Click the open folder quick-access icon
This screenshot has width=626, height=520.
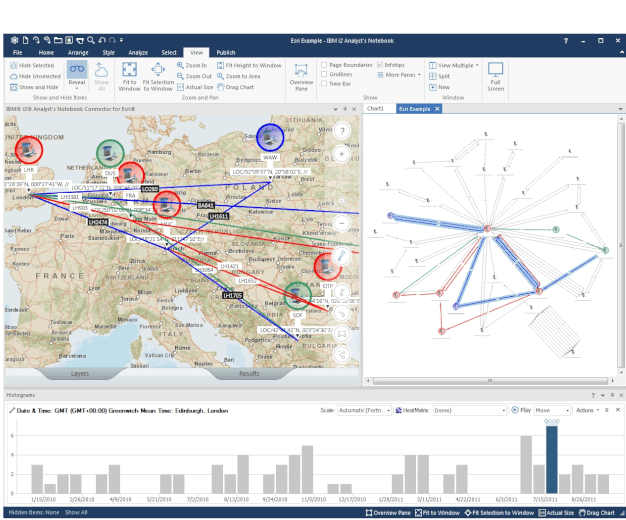click(x=58, y=40)
